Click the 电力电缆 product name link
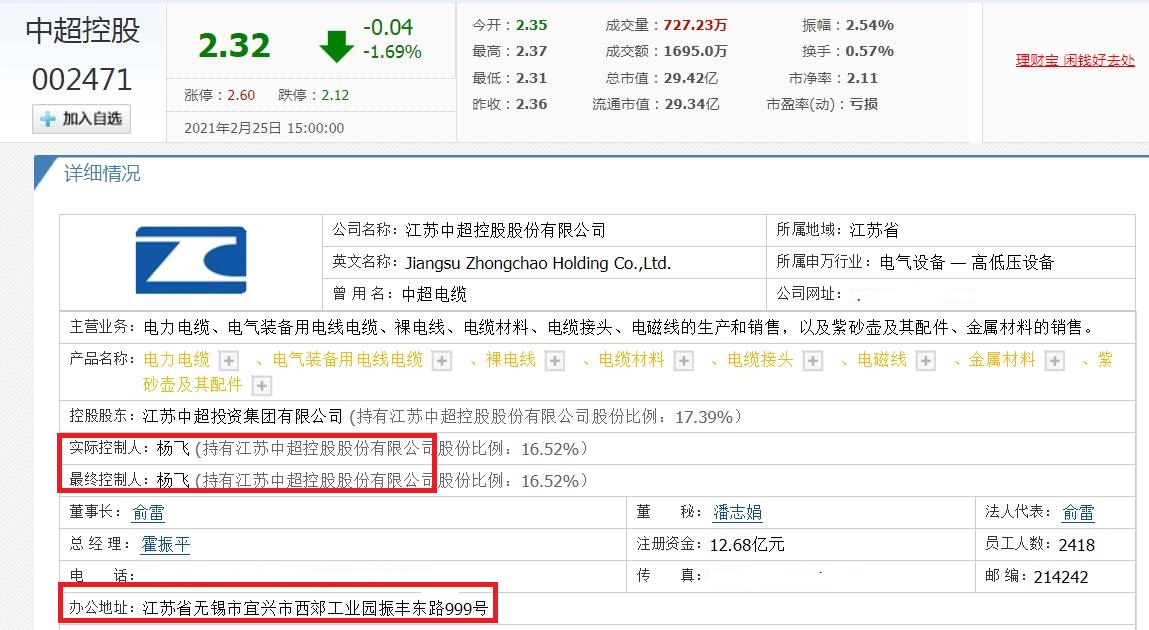Image resolution: width=1149 pixels, height=630 pixels. point(178,361)
